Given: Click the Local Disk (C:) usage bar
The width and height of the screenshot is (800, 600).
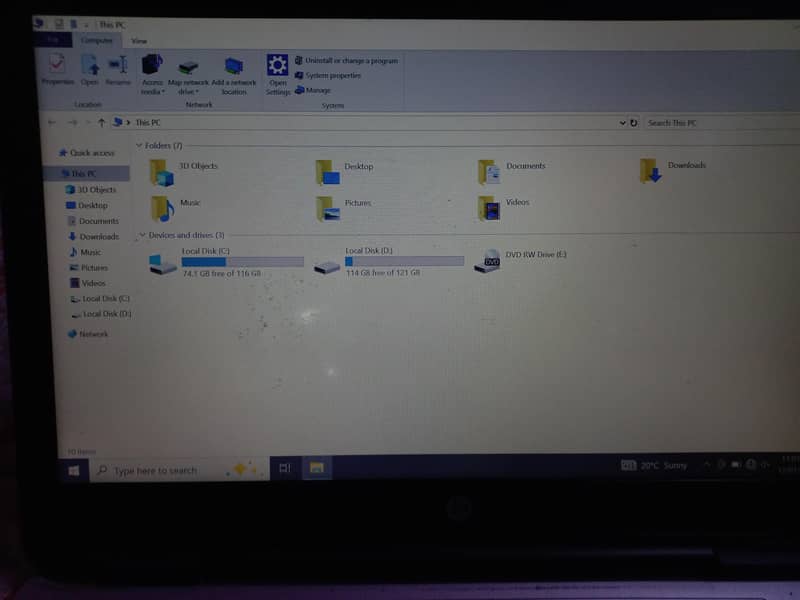Looking at the screenshot, I should point(242,262).
